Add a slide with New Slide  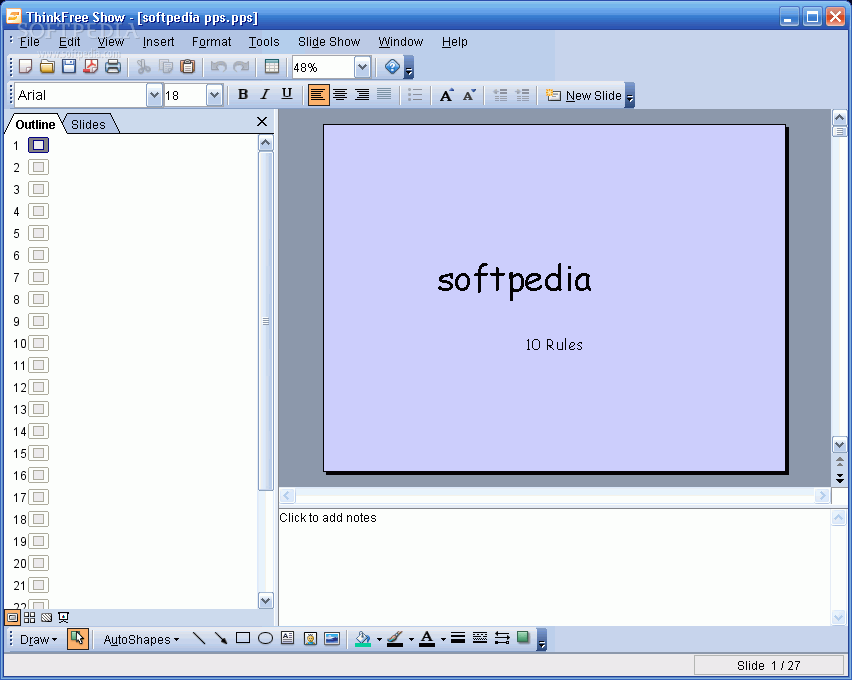click(584, 96)
